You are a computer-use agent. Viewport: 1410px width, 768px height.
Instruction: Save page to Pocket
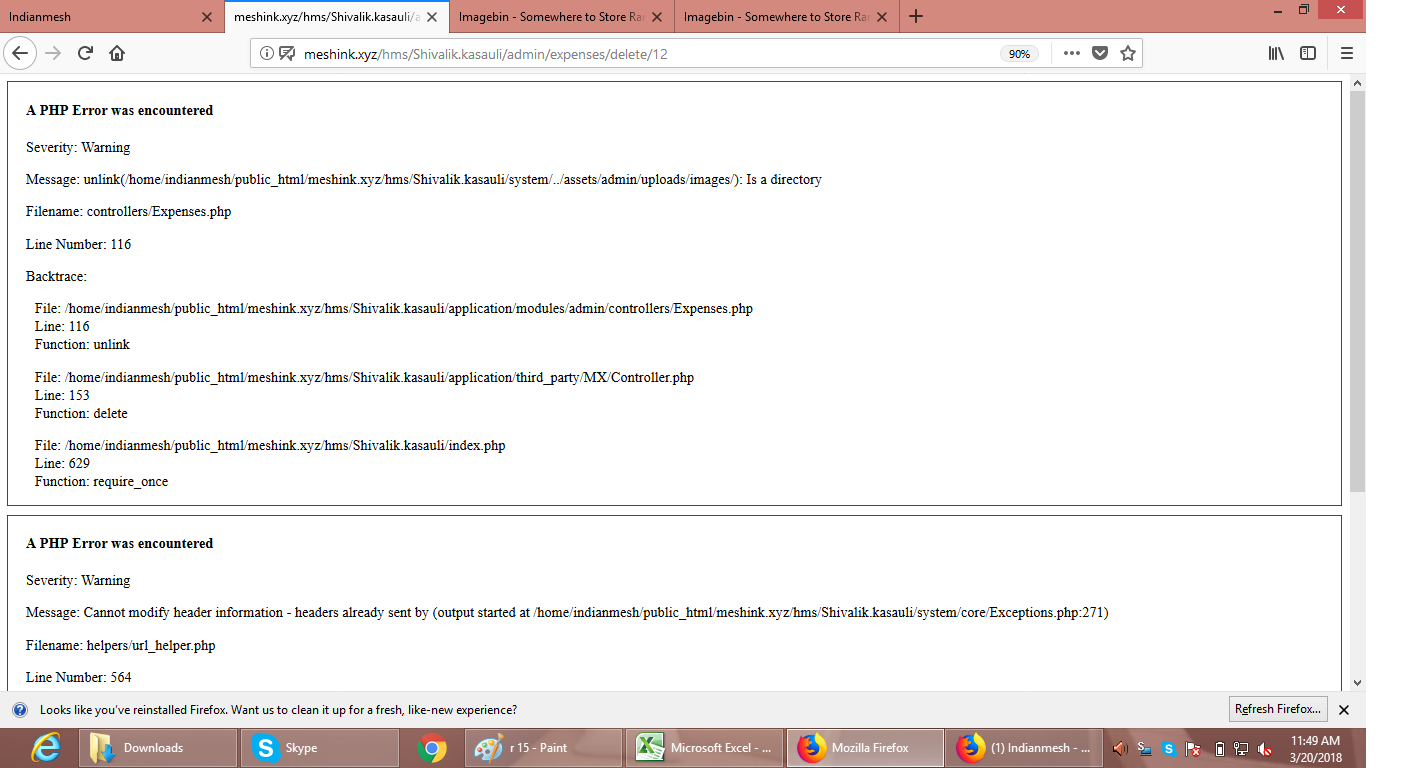1099,54
